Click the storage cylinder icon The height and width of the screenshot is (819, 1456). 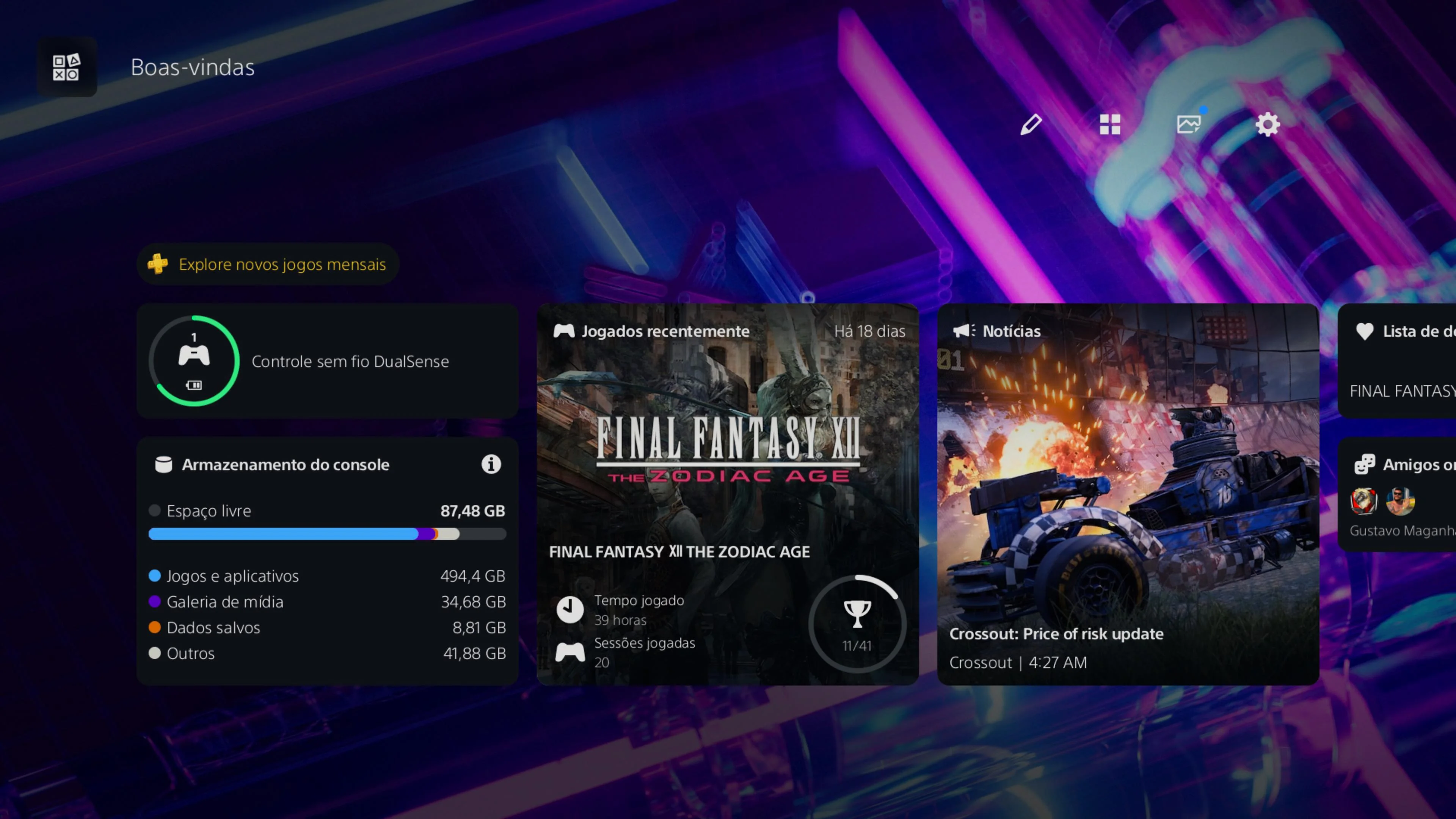pos(163,464)
